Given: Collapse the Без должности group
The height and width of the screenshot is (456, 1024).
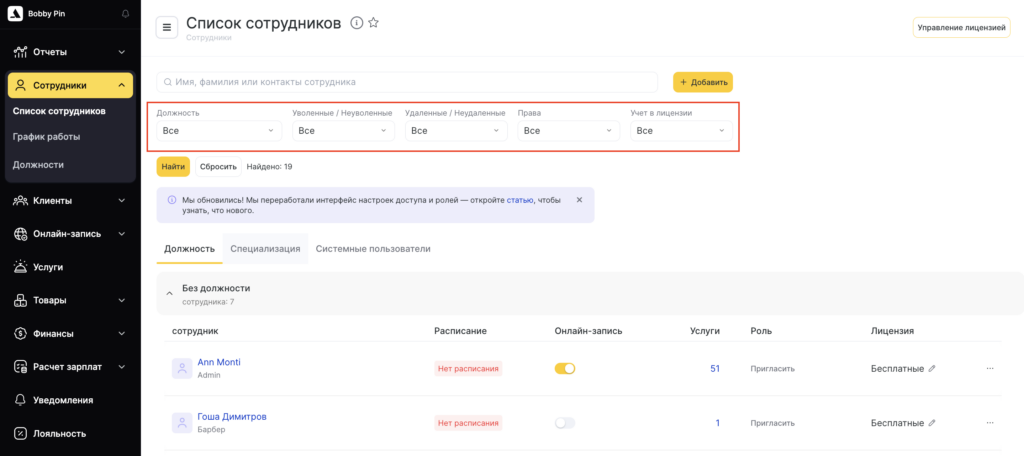Looking at the screenshot, I should (x=169, y=294).
